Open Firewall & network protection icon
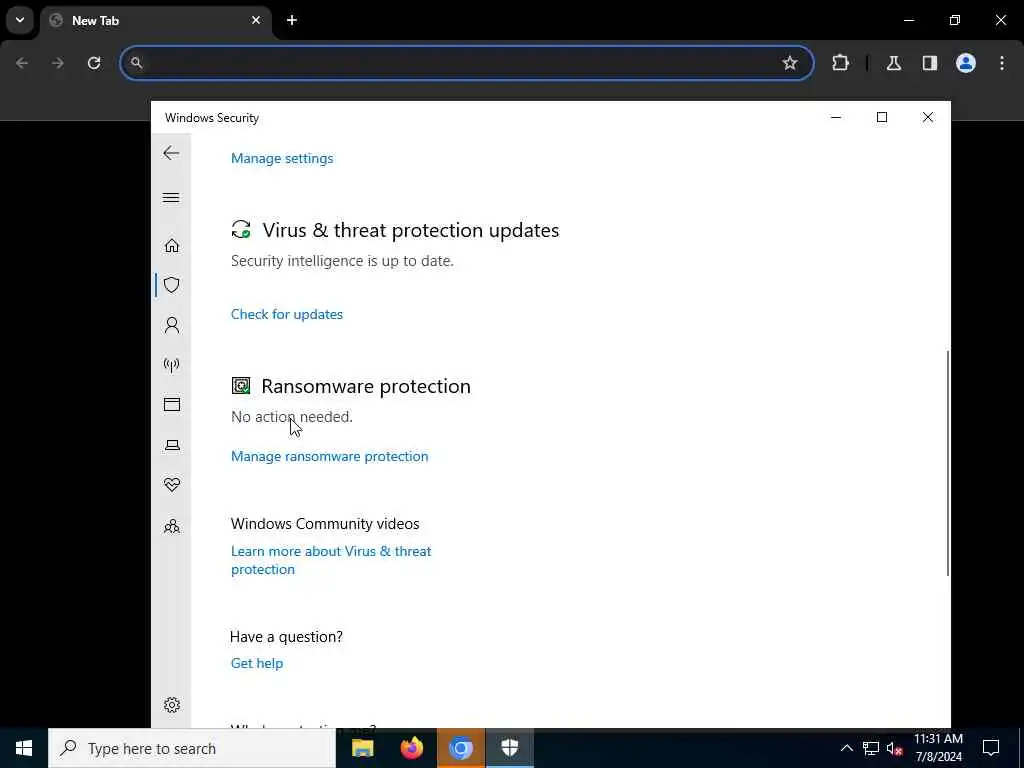 pyautogui.click(x=172, y=364)
